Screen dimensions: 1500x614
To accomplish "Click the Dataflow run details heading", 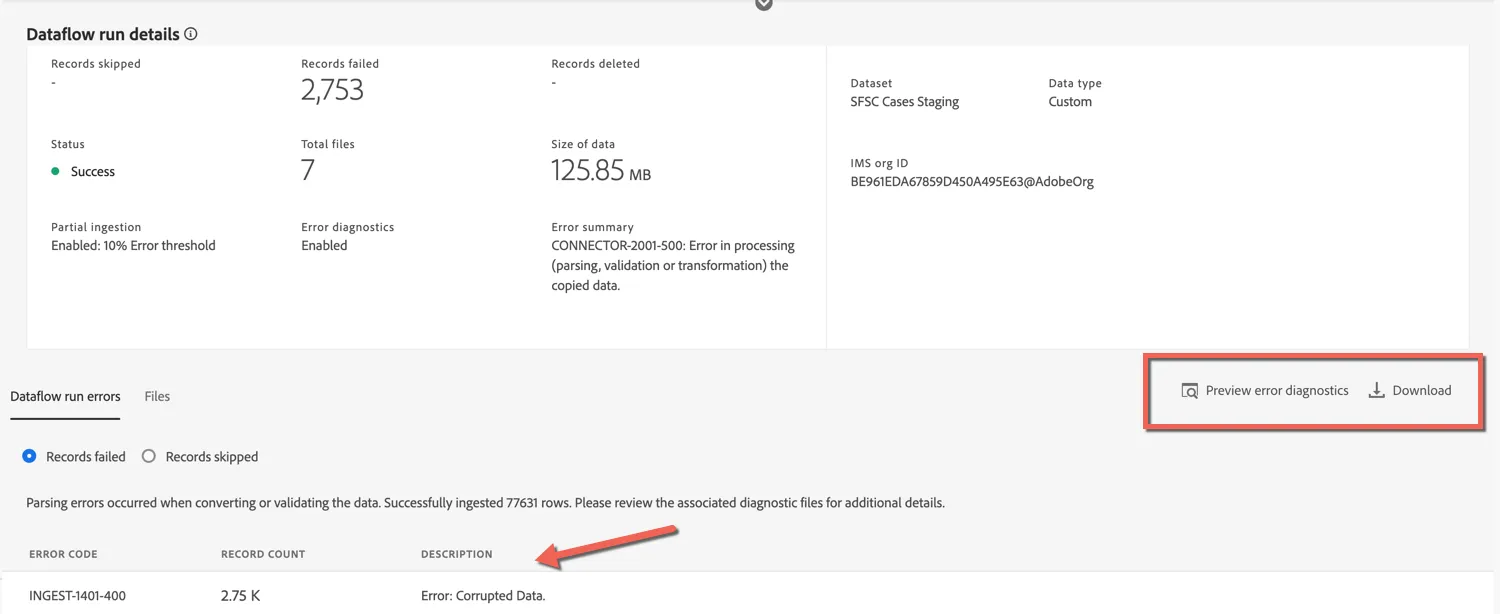I will [x=103, y=34].
